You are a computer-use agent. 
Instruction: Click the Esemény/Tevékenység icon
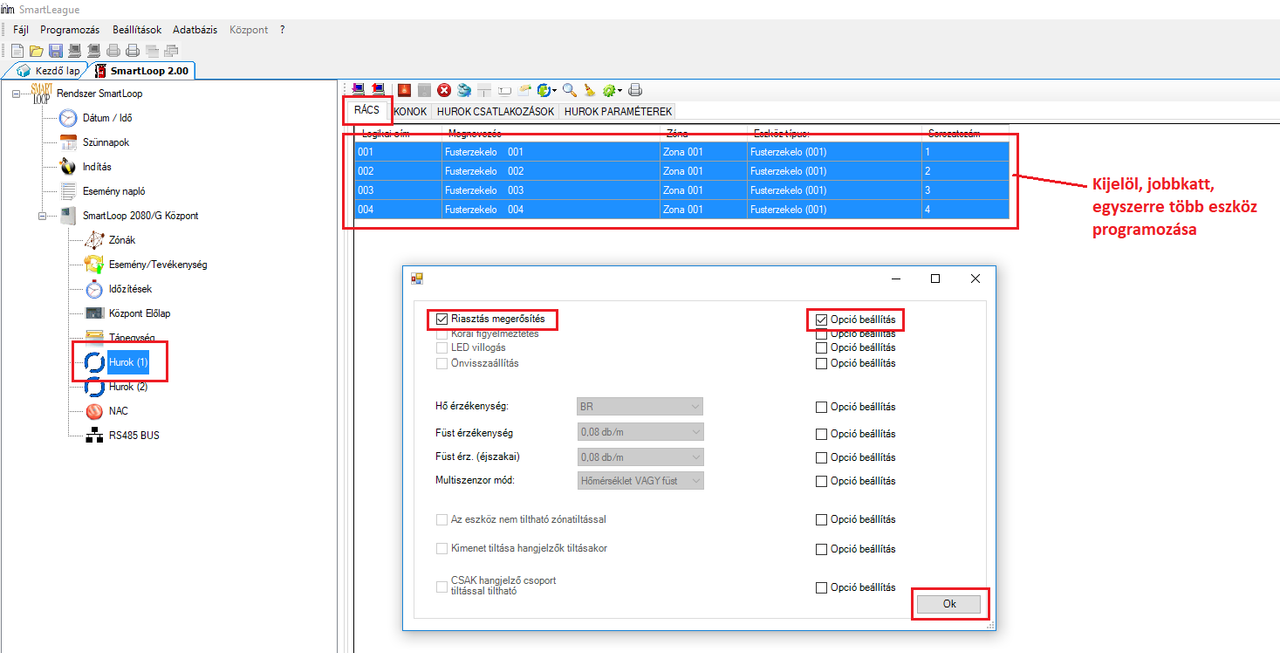pos(94,264)
